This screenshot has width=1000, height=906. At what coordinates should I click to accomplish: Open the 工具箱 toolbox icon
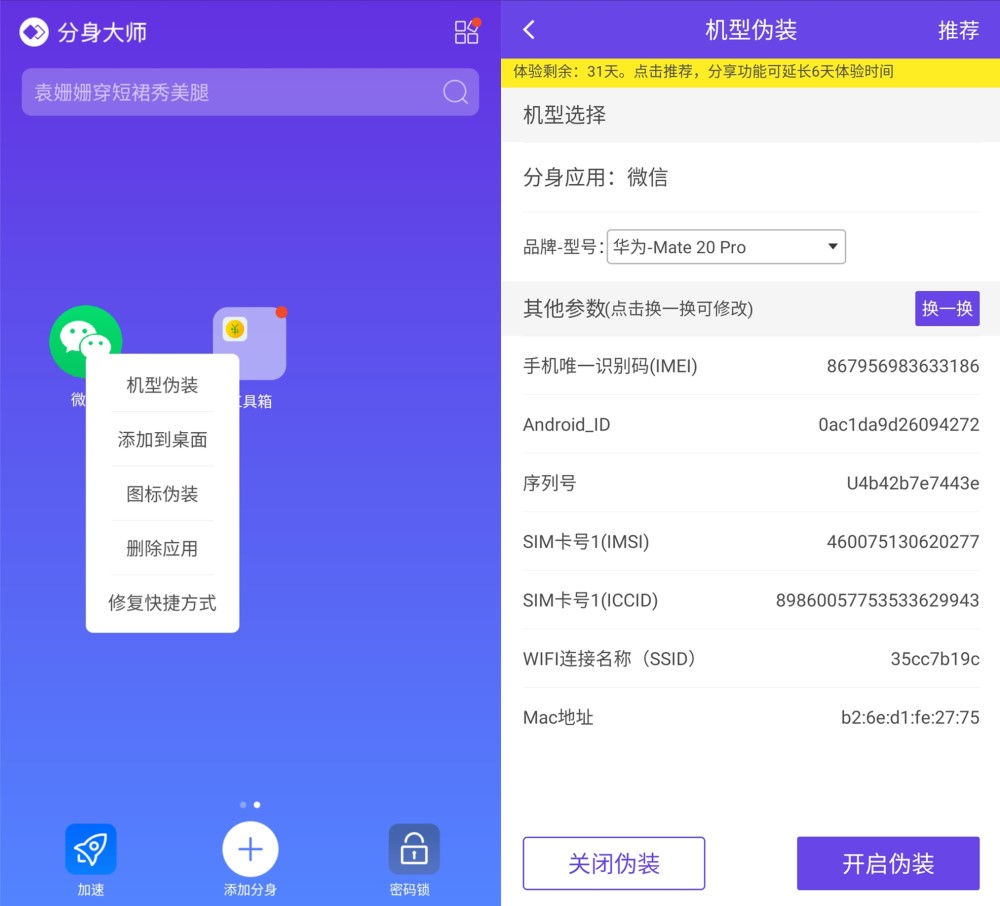coord(249,343)
